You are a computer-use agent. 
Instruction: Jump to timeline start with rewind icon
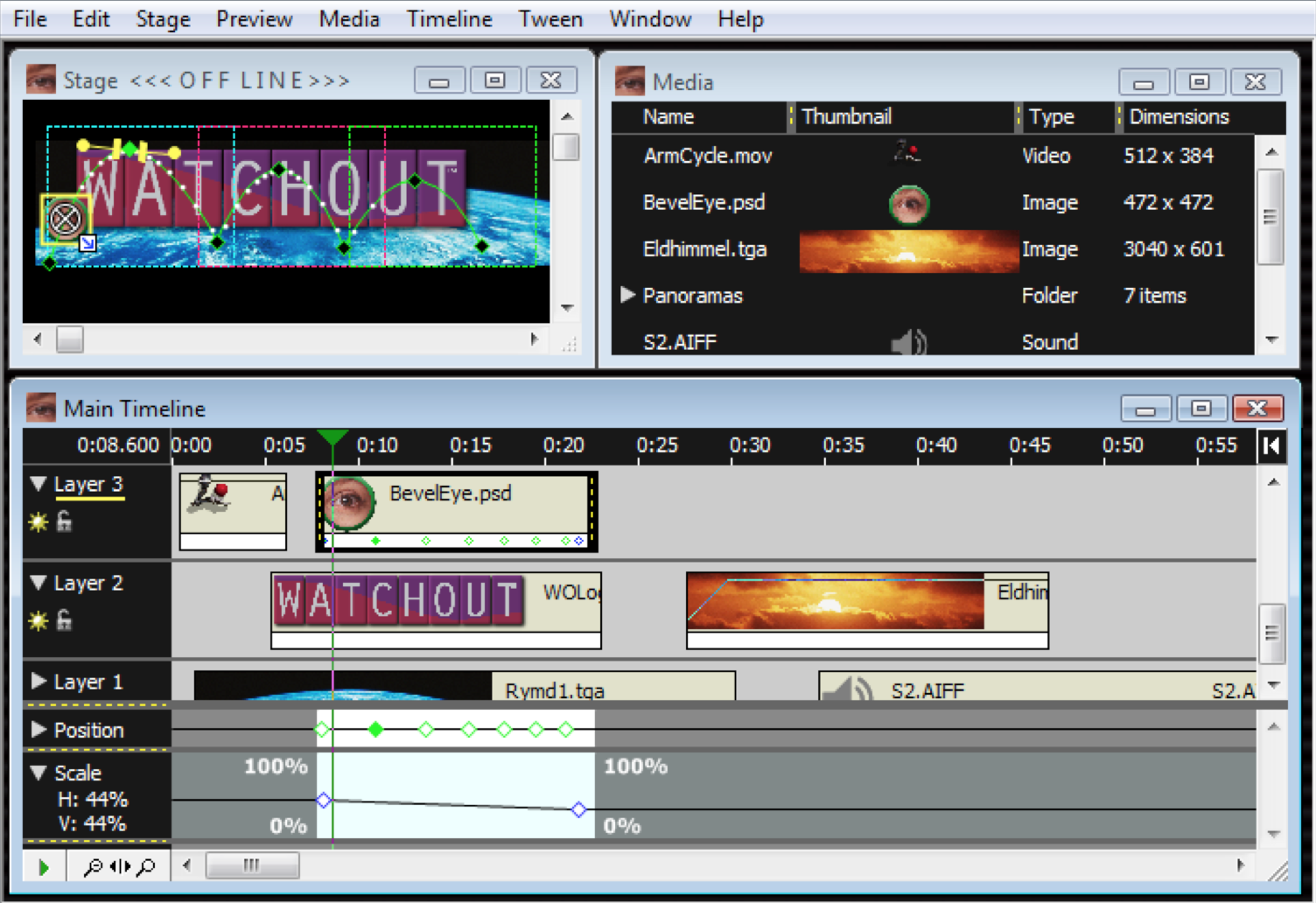1271,446
